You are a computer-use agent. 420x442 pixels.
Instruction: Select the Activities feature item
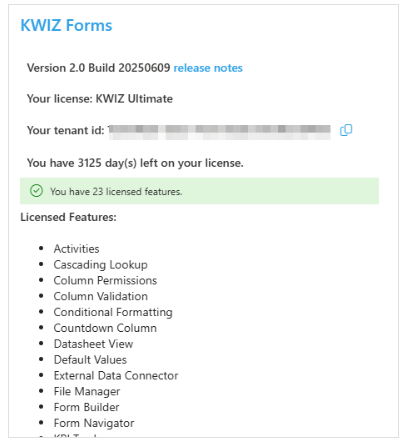click(x=77, y=249)
